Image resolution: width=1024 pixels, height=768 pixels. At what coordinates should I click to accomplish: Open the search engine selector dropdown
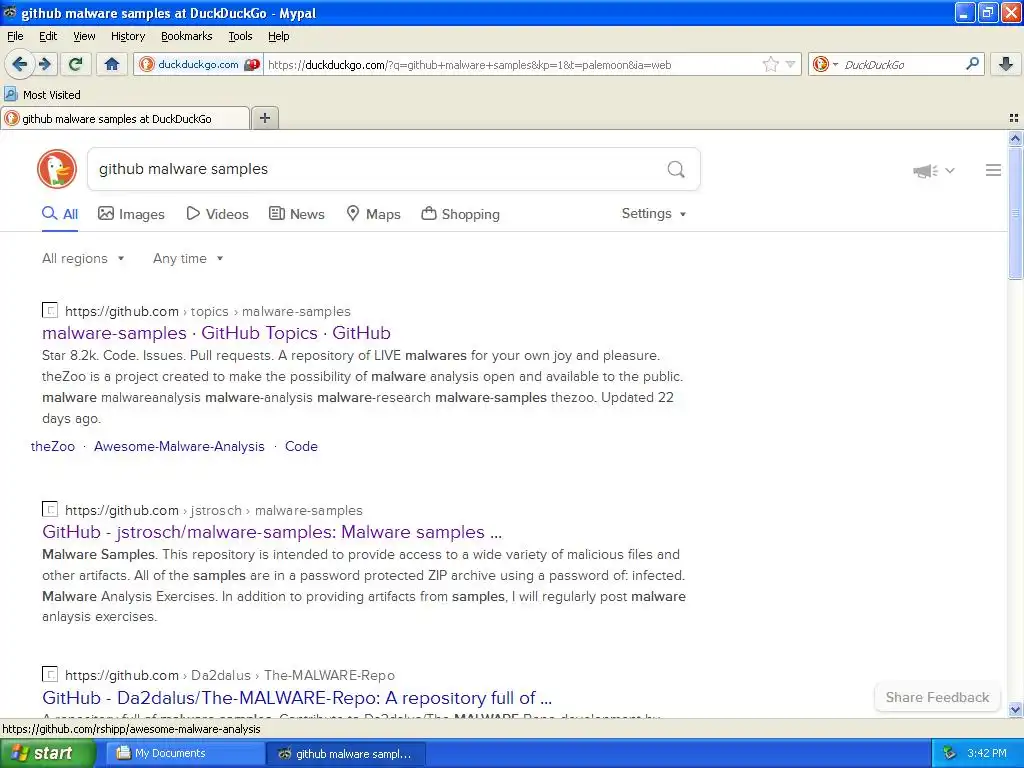pos(825,64)
